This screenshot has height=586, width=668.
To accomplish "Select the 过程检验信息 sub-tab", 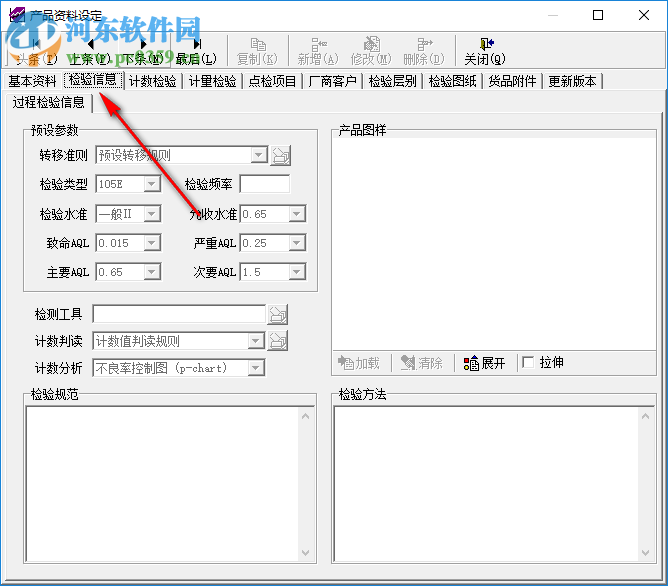I will pyautogui.click(x=49, y=103).
